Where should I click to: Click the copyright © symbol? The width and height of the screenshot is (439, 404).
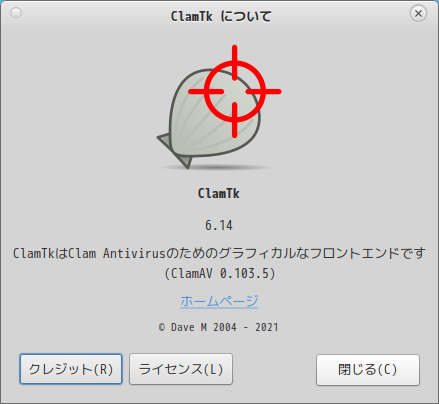pos(162,327)
